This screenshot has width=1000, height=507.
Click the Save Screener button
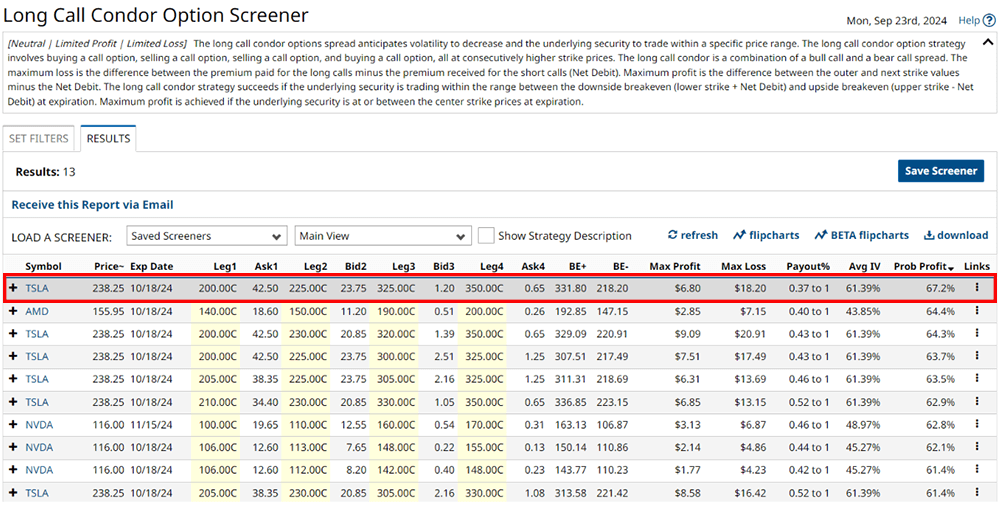[x=940, y=171]
